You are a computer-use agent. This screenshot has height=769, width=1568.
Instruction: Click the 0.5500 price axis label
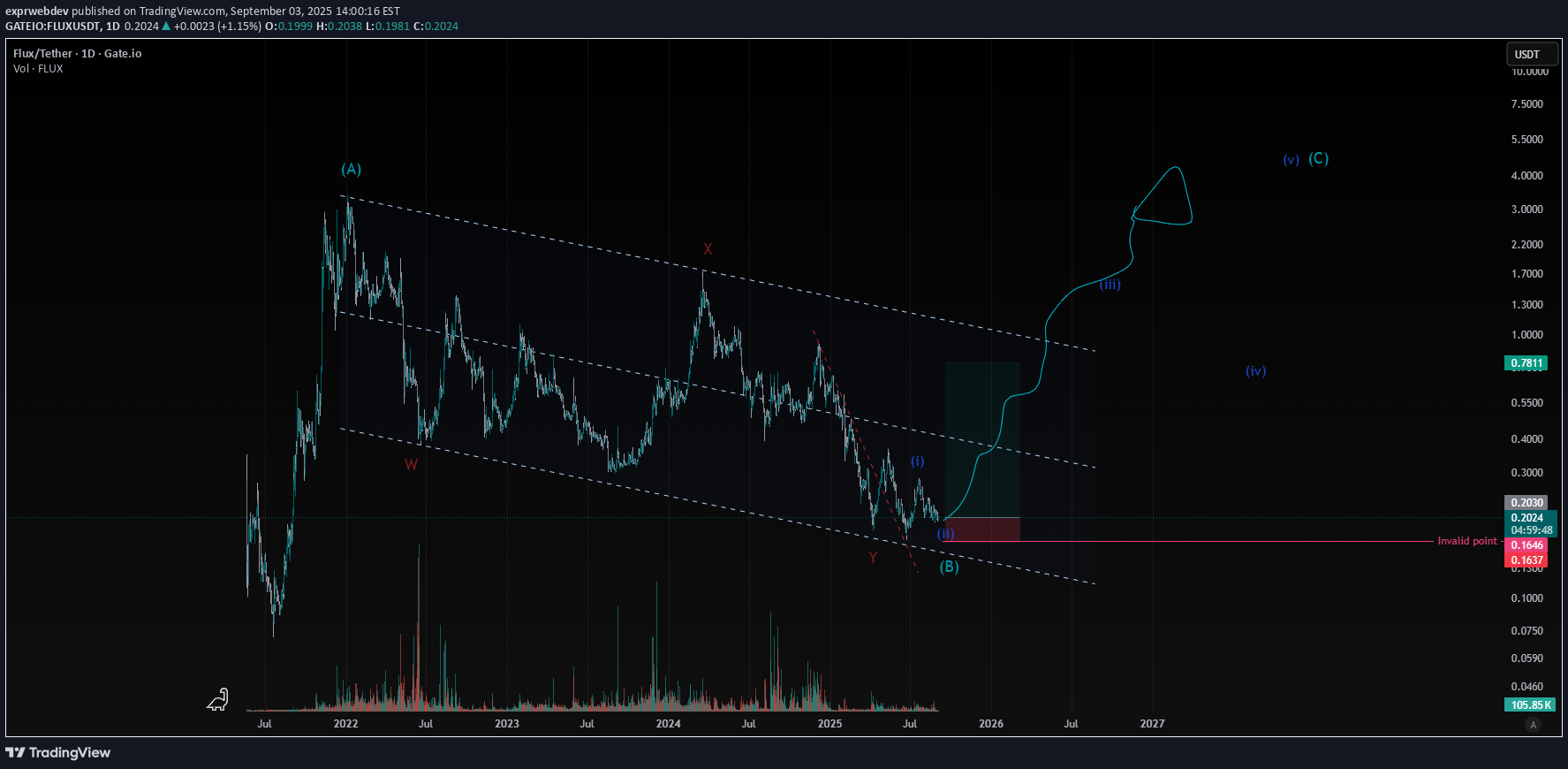1527,403
